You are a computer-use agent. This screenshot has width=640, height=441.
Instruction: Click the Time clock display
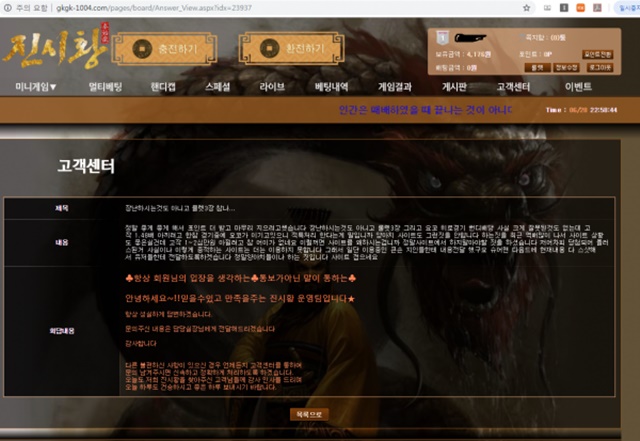coord(582,110)
